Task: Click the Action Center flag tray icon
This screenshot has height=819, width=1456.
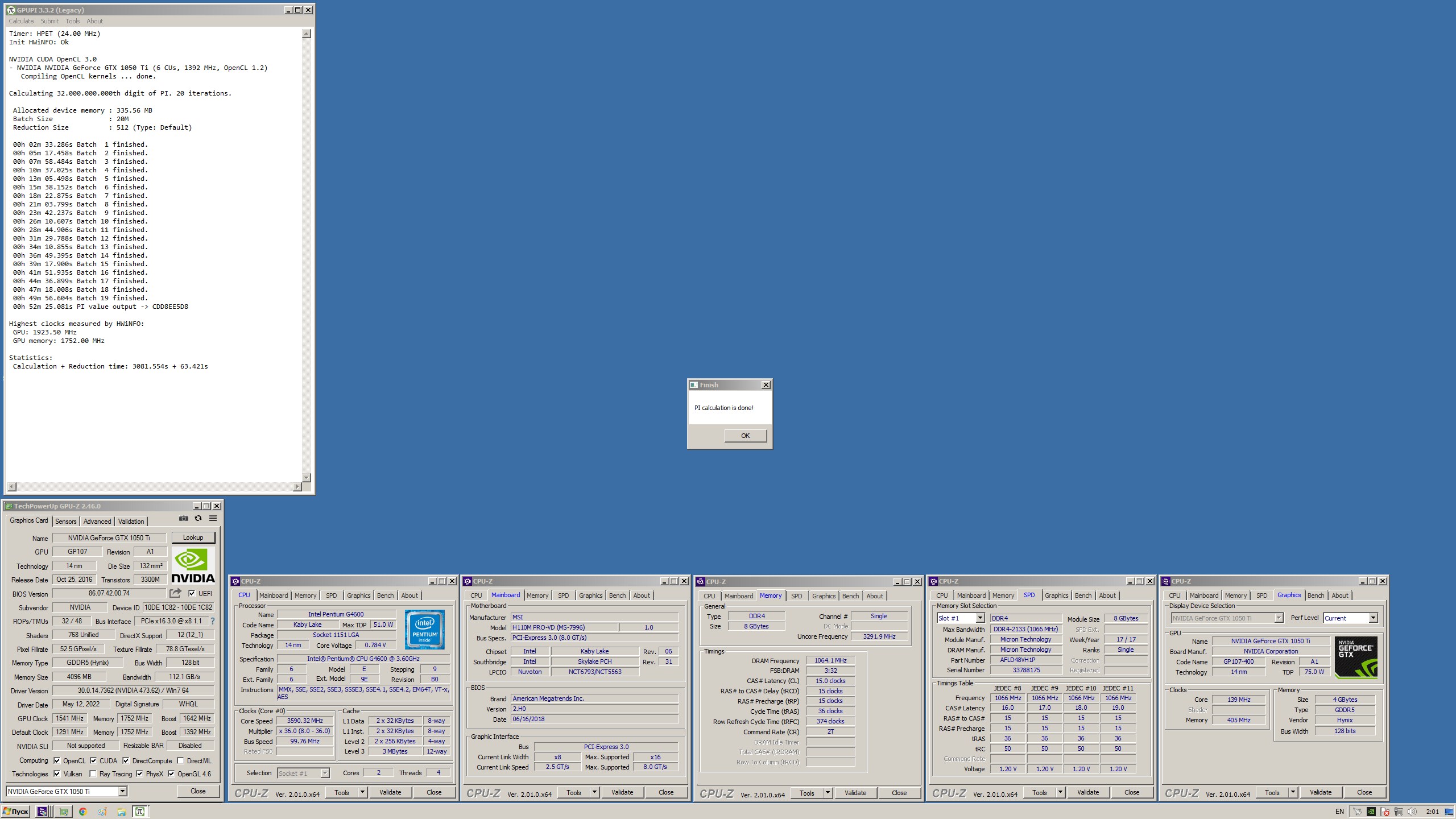Action: point(1385,812)
